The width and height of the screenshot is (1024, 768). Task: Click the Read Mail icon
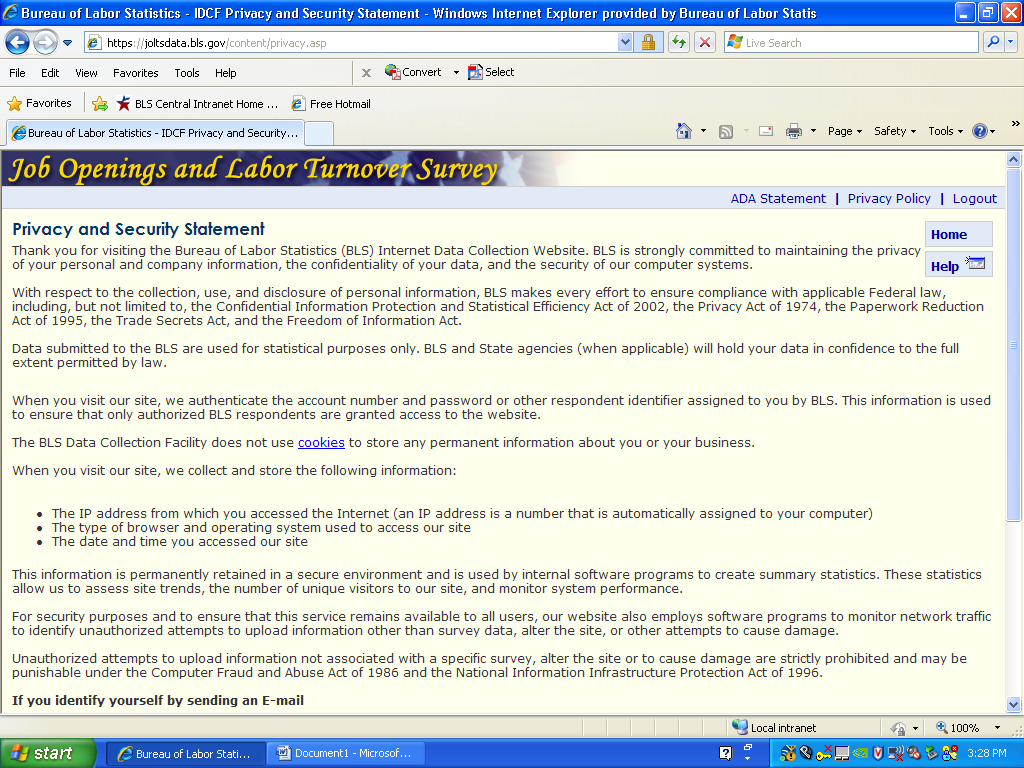pos(766,131)
